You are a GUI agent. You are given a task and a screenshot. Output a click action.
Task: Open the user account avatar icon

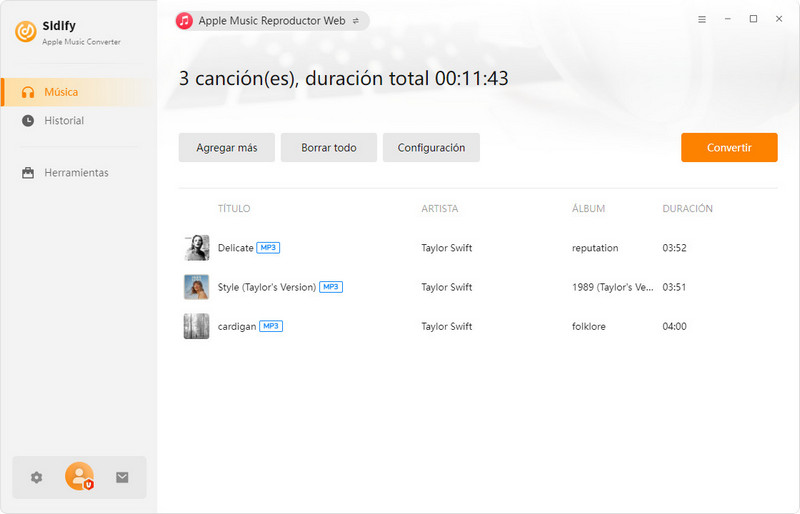(x=79, y=476)
